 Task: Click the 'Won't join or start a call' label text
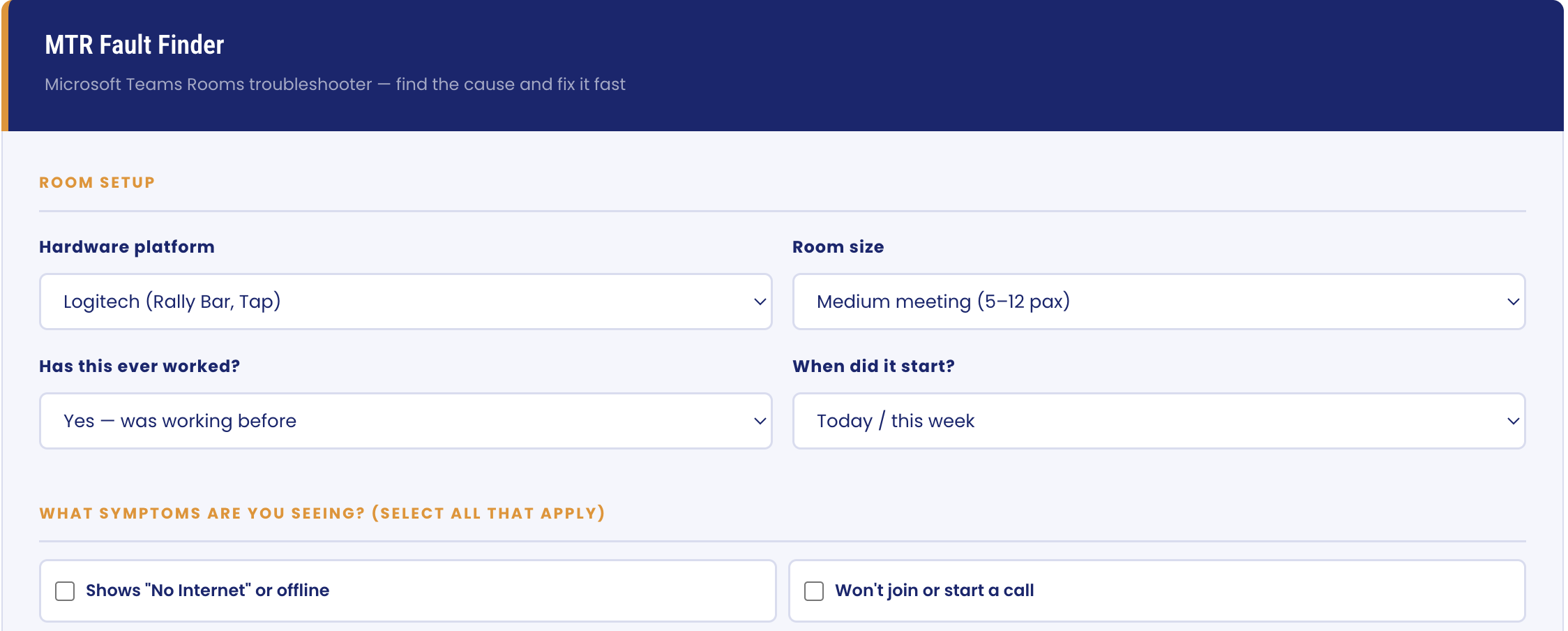[934, 591]
